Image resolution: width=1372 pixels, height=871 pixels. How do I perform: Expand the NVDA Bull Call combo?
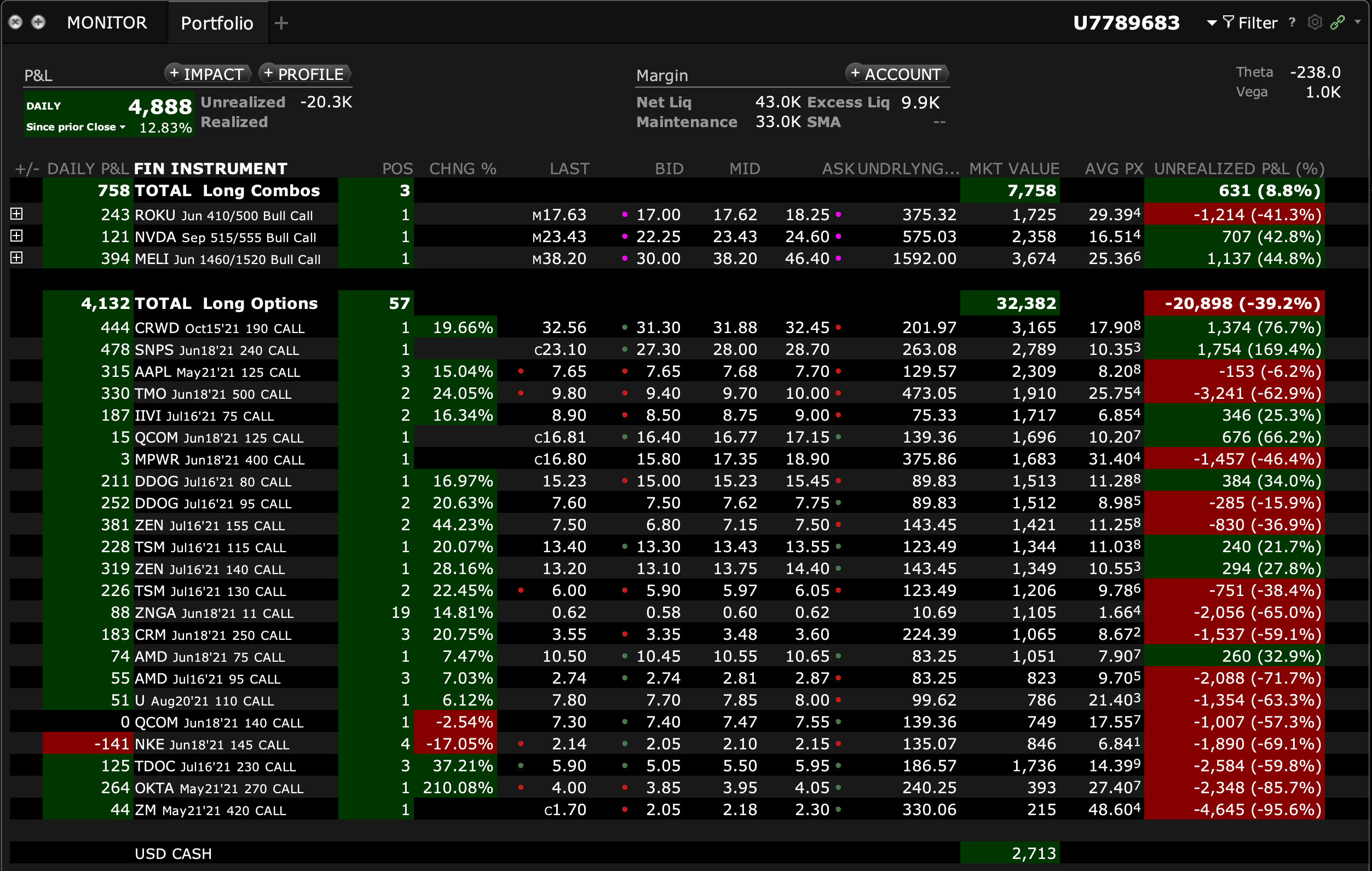[x=16, y=236]
